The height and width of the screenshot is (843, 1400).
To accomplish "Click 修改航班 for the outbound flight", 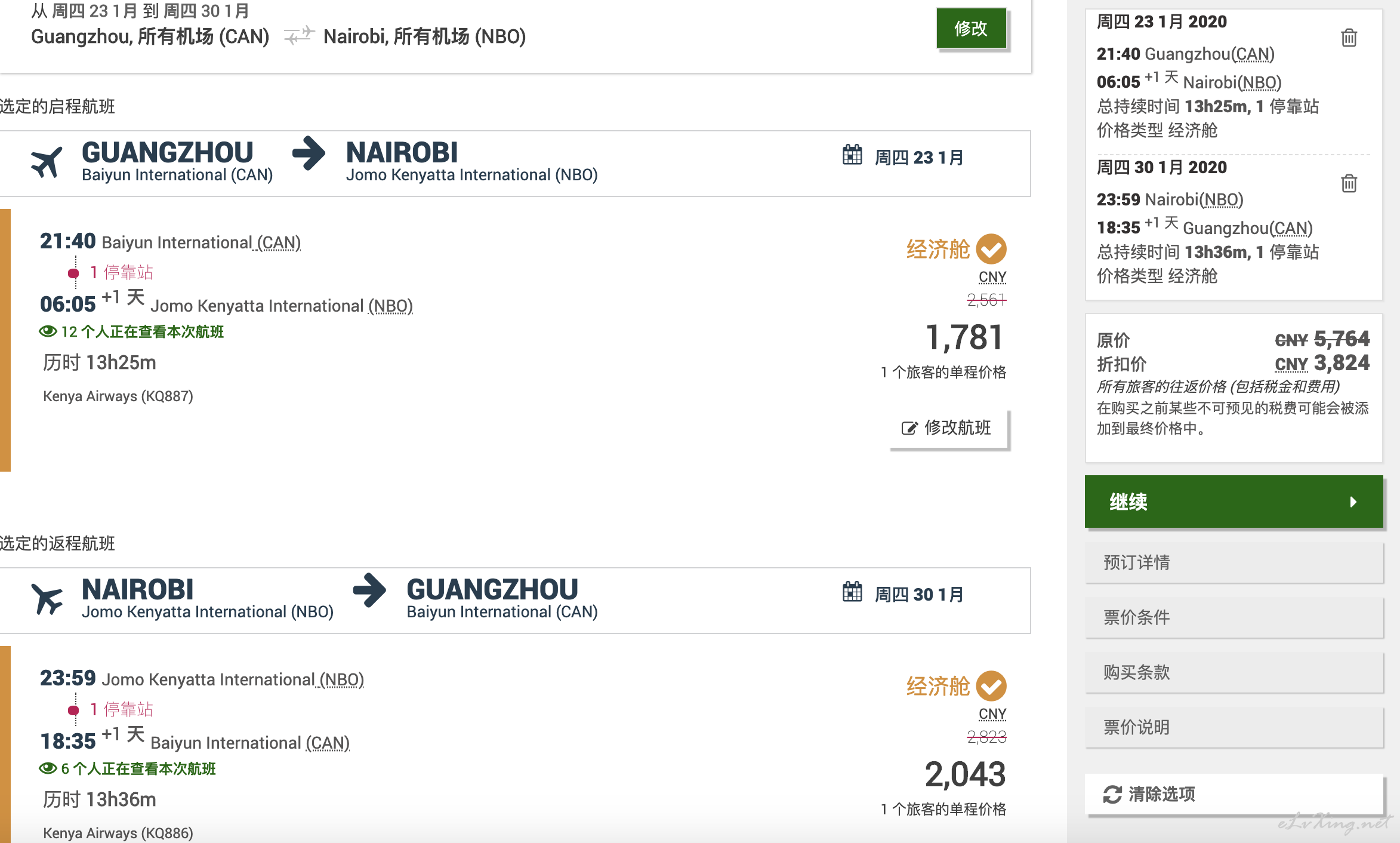I will click(x=948, y=428).
